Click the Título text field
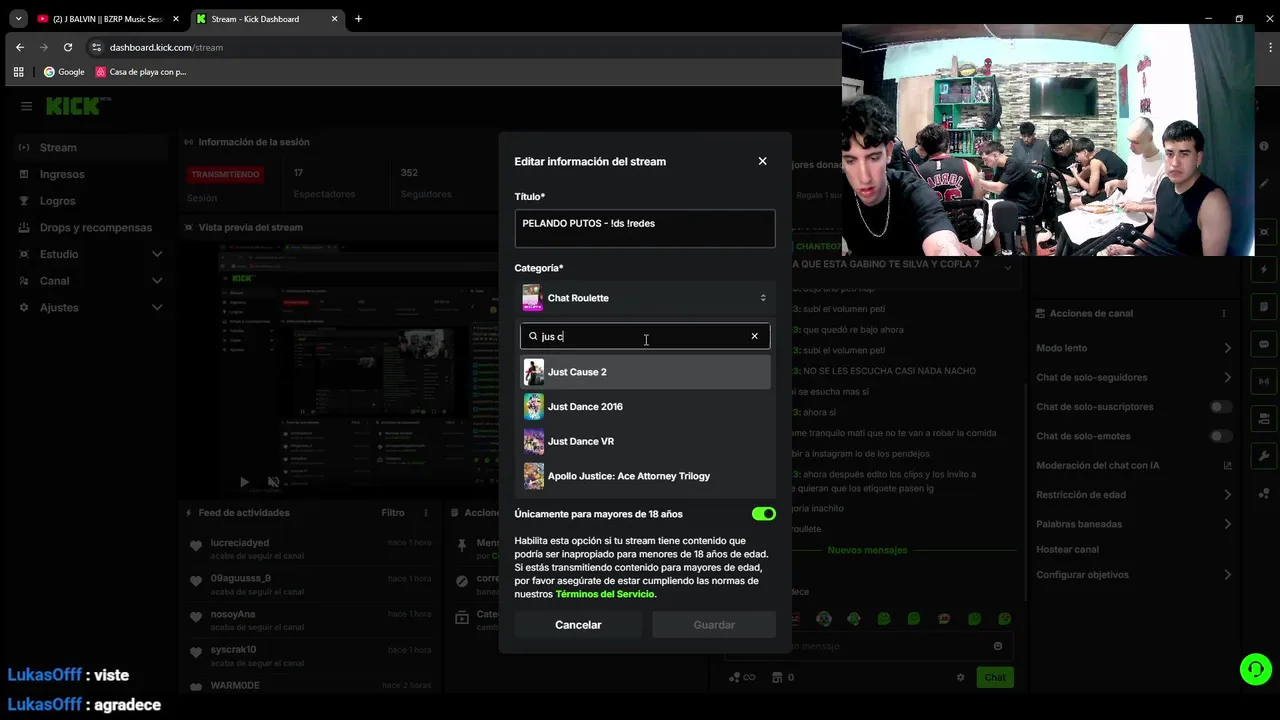Screen dimensions: 1280x720 645,228
